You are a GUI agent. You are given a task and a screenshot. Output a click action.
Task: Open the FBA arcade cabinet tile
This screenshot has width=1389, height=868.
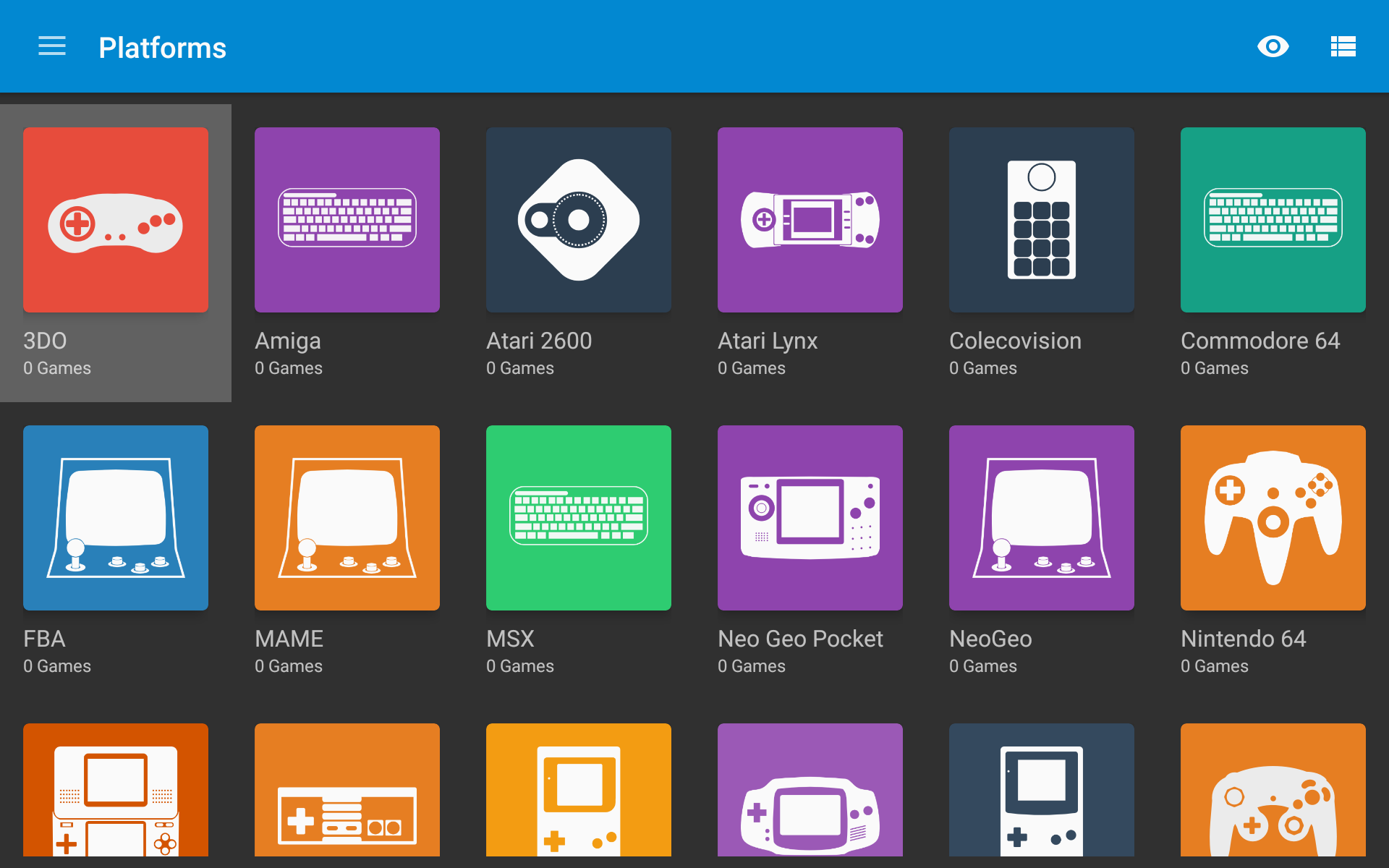point(116,518)
